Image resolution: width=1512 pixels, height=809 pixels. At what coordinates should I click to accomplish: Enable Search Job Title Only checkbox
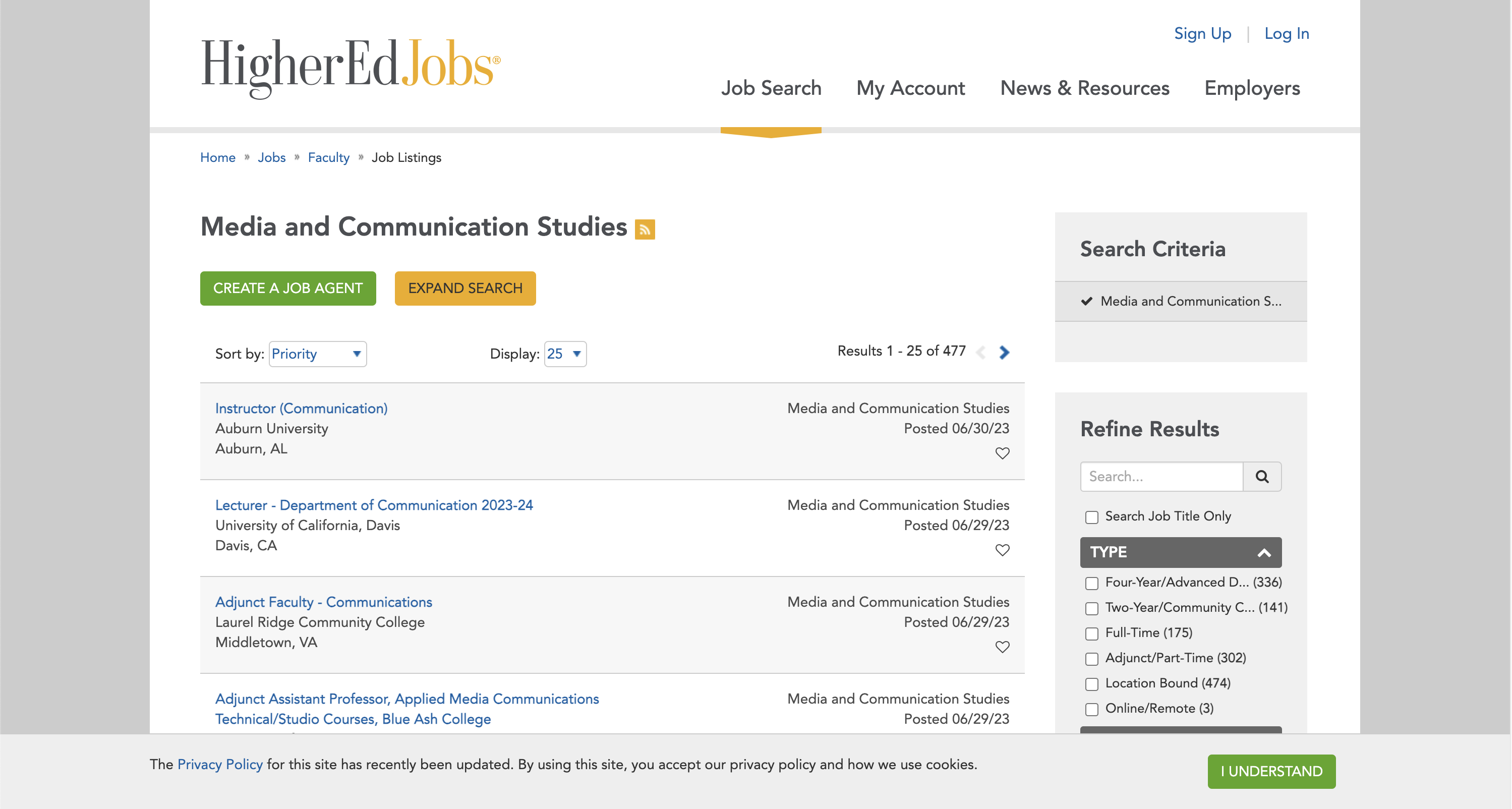coord(1091,517)
